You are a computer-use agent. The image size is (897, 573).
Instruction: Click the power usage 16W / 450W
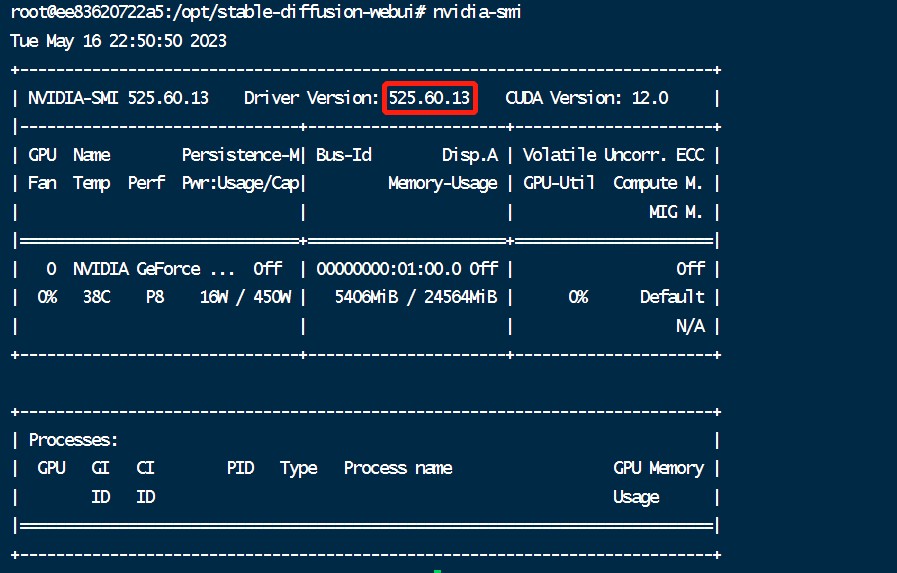[x=245, y=297]
